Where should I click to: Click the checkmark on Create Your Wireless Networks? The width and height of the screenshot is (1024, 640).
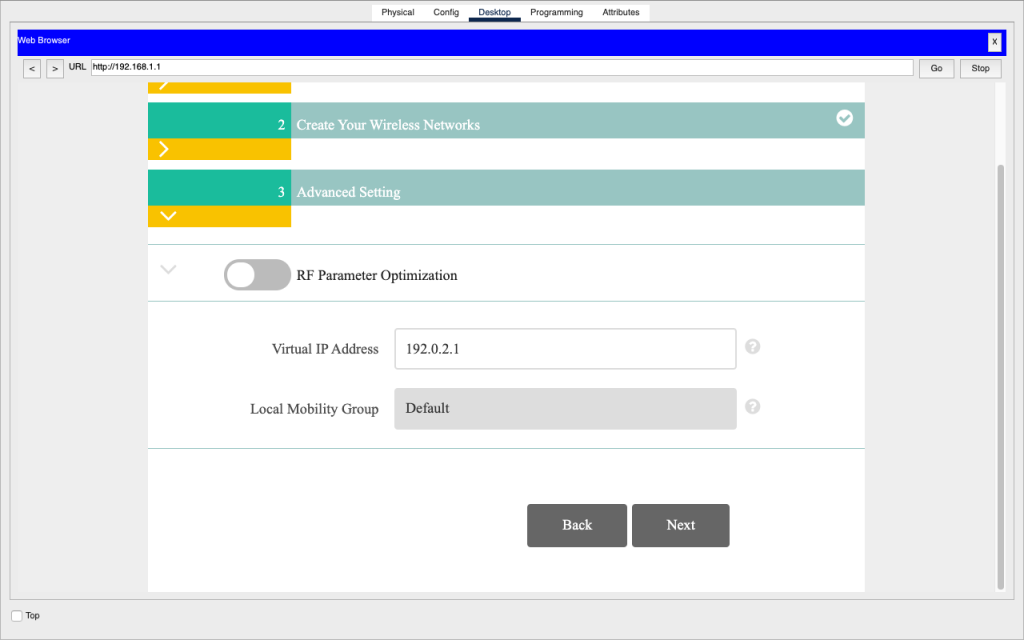pyautogui.click(x=844, y=118)
